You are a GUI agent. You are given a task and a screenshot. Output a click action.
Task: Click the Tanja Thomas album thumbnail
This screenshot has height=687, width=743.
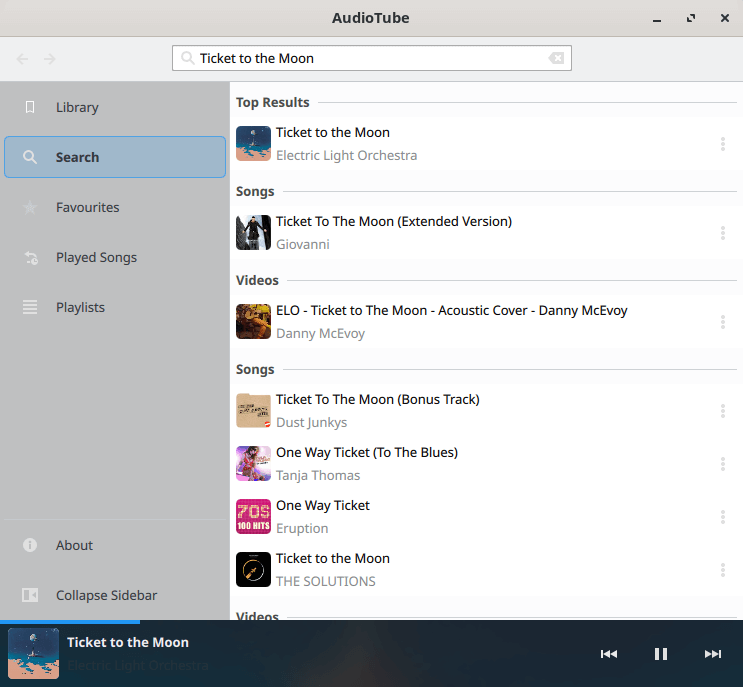[x=254, y=464]
